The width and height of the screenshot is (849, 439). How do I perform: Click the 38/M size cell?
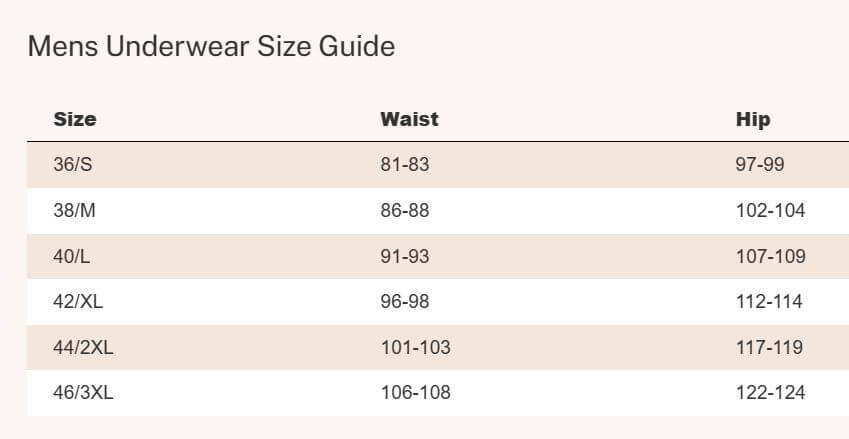coord(74,210)
